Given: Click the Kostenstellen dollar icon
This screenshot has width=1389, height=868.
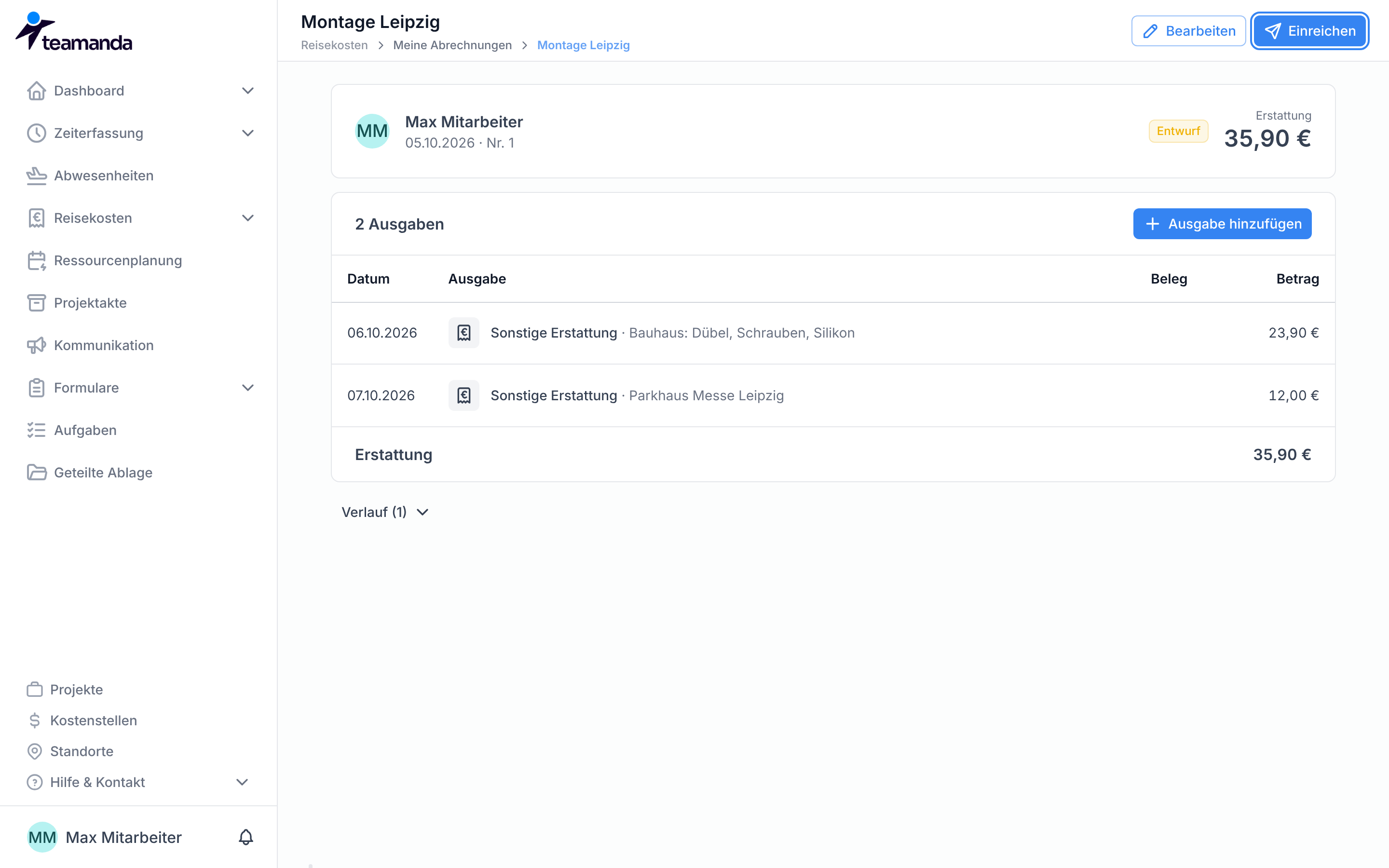Looking at the screenshot, I should (34, 720).
